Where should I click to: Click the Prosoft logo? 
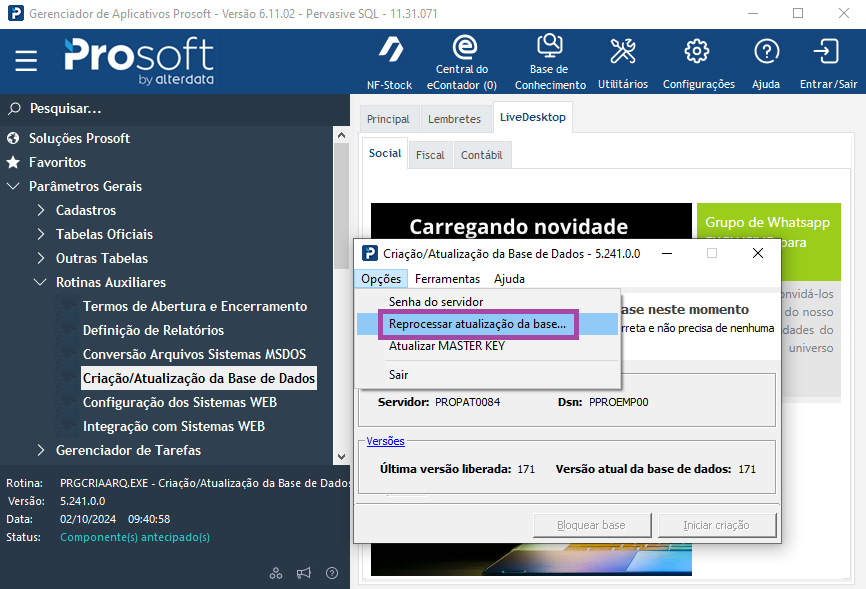click(139, 61)
